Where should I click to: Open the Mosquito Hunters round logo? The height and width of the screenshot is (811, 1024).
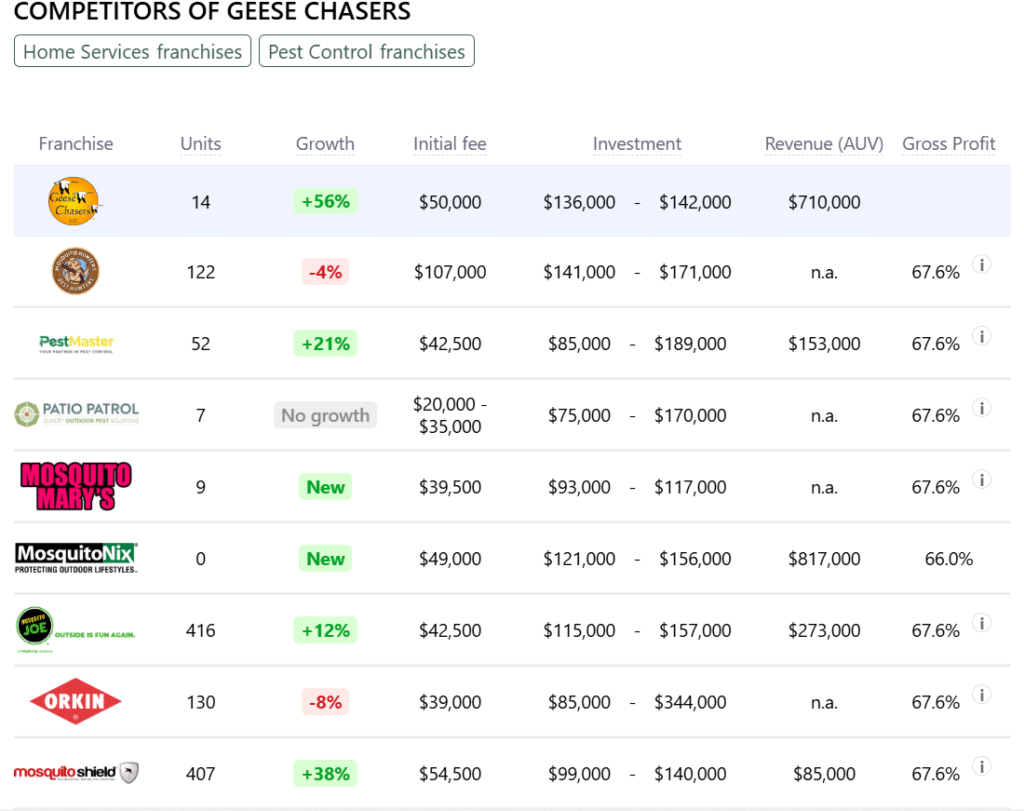75,271
